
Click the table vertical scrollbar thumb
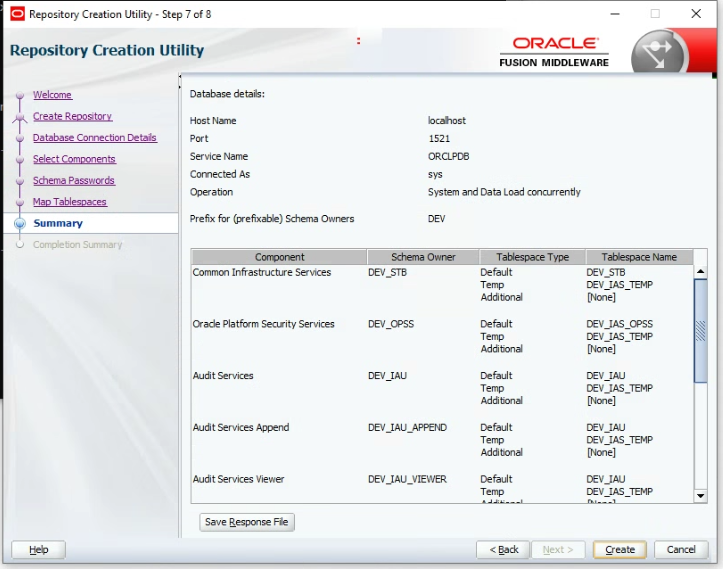(700, 330)
